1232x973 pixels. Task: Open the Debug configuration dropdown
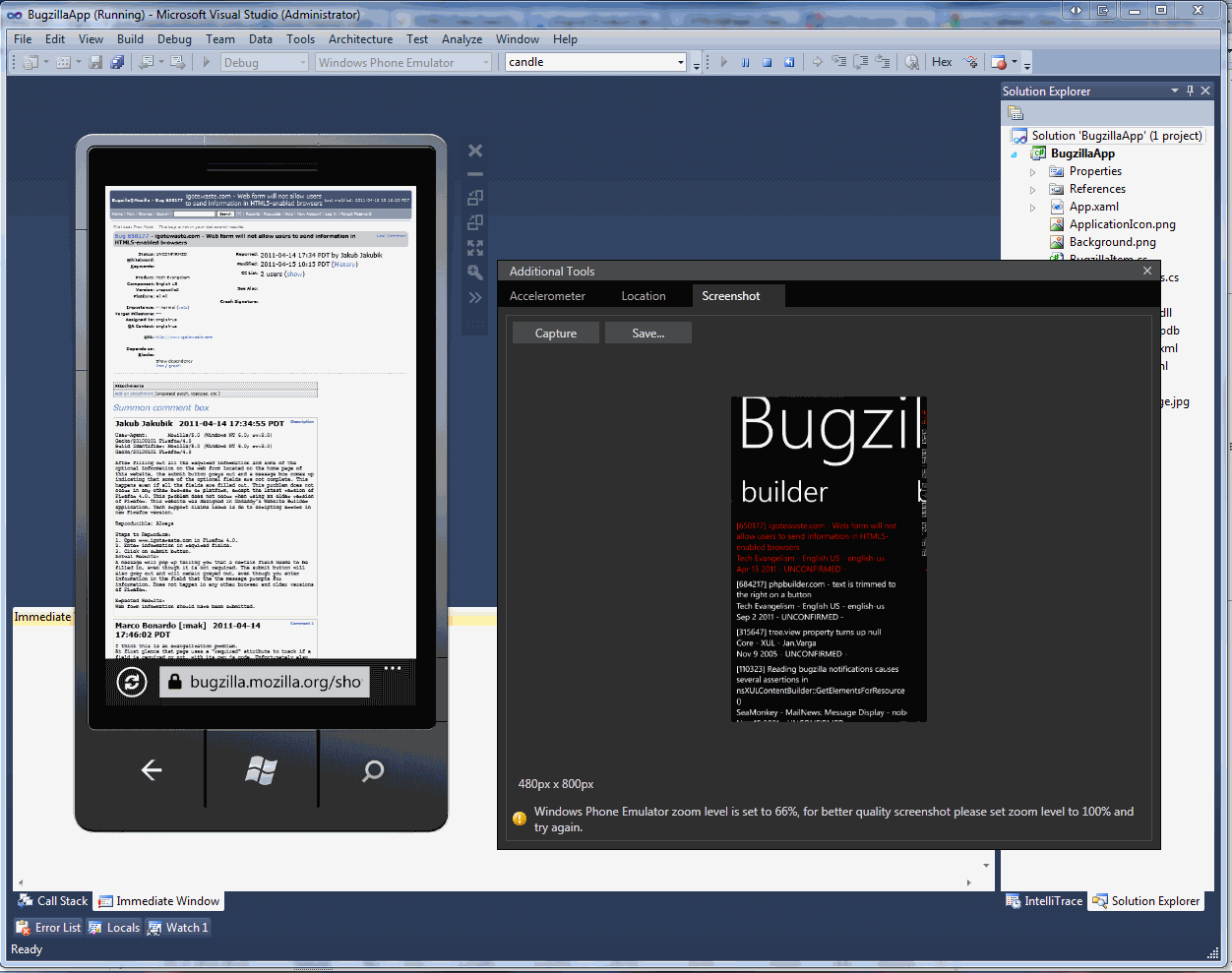[301, 62]
